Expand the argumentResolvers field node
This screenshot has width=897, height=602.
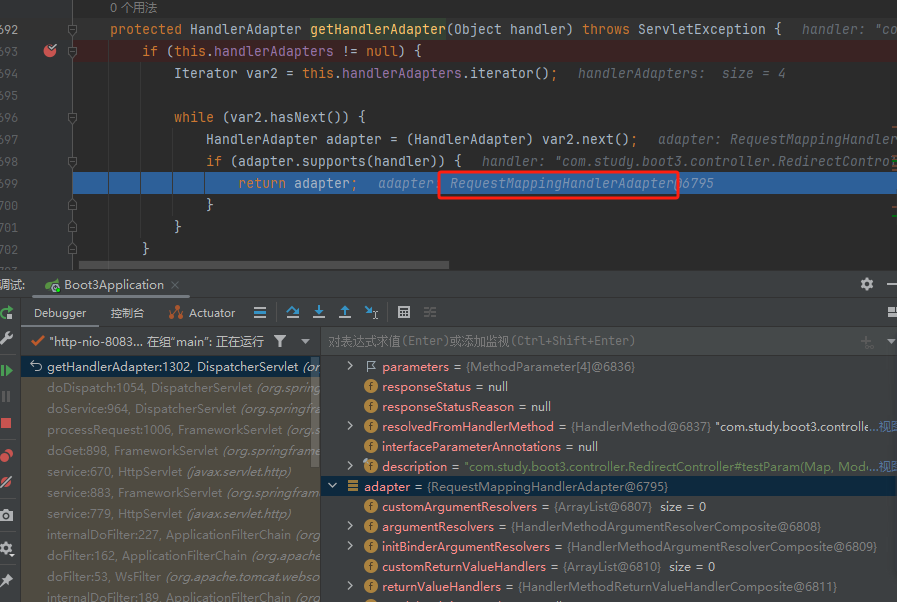point(350,526)
